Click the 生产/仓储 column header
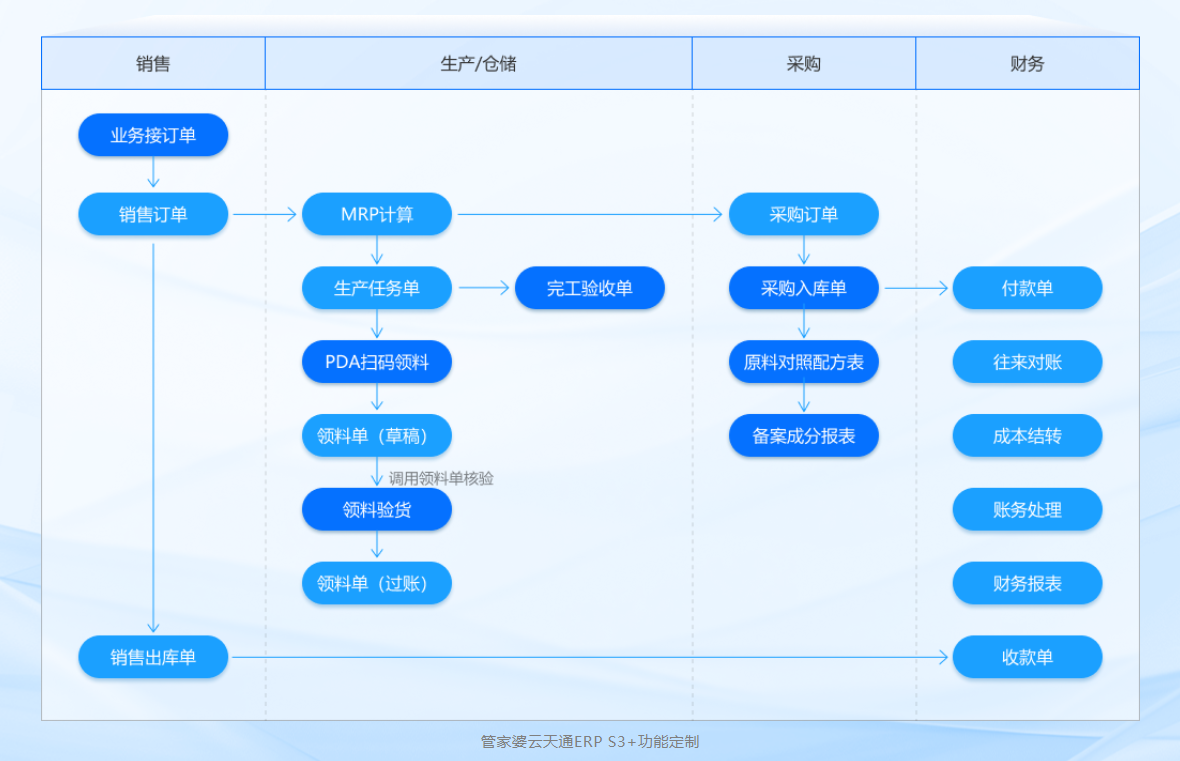 [478, 64]
